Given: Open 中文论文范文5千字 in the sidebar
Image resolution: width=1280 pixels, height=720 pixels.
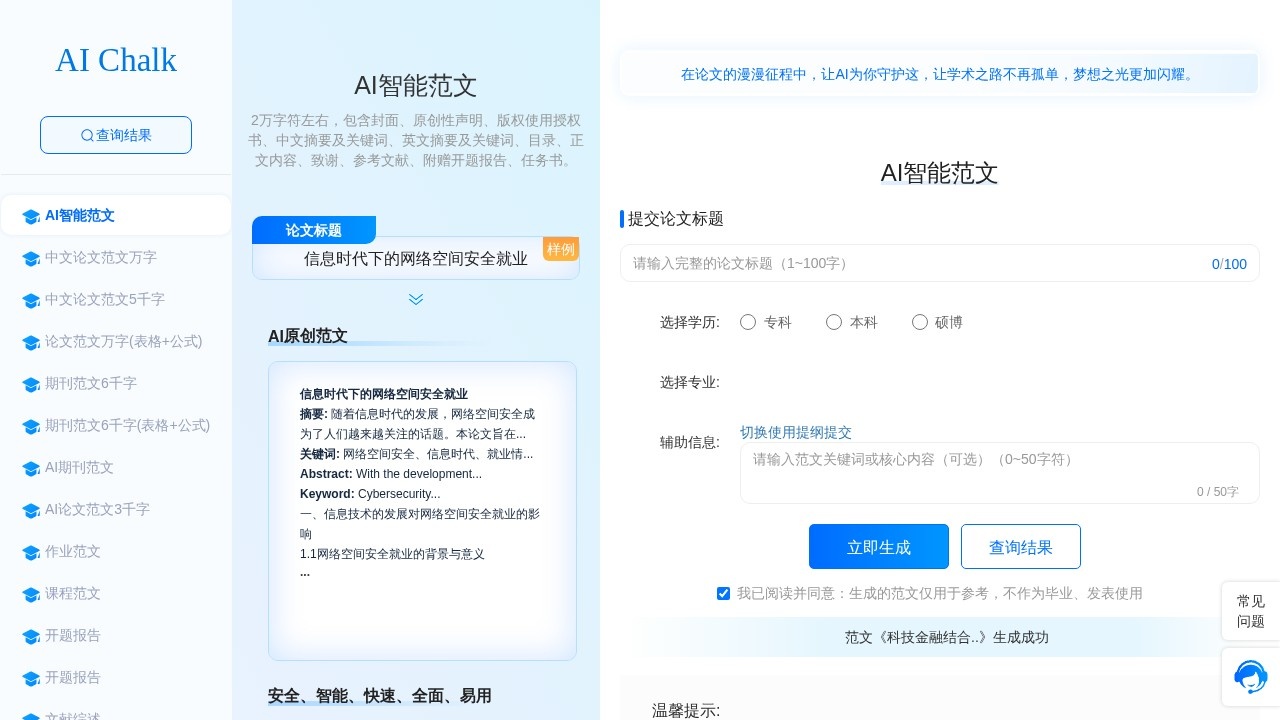Looking at the screenshot, I should pos(104,299).
